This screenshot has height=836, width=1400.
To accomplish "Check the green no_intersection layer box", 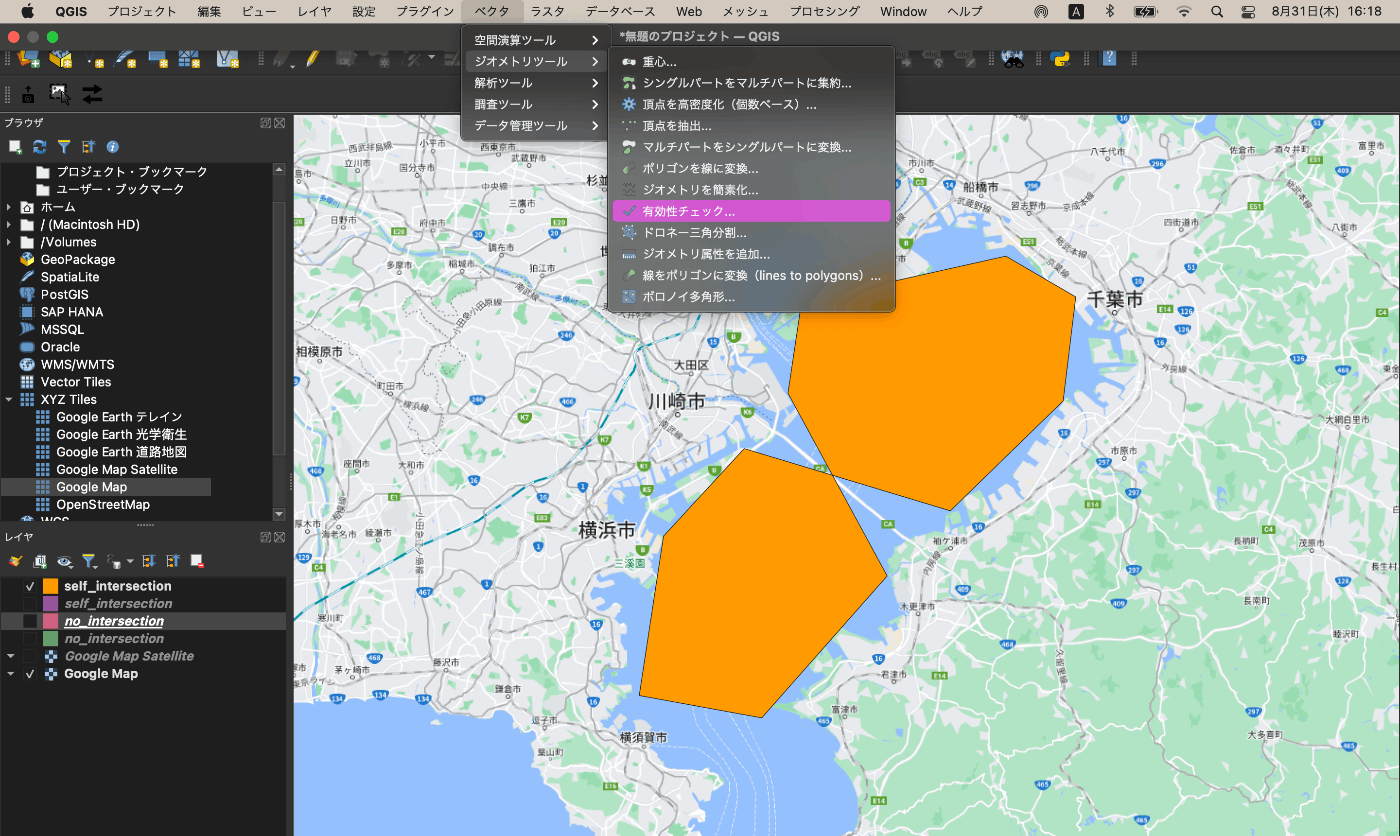I will [30, 639].
